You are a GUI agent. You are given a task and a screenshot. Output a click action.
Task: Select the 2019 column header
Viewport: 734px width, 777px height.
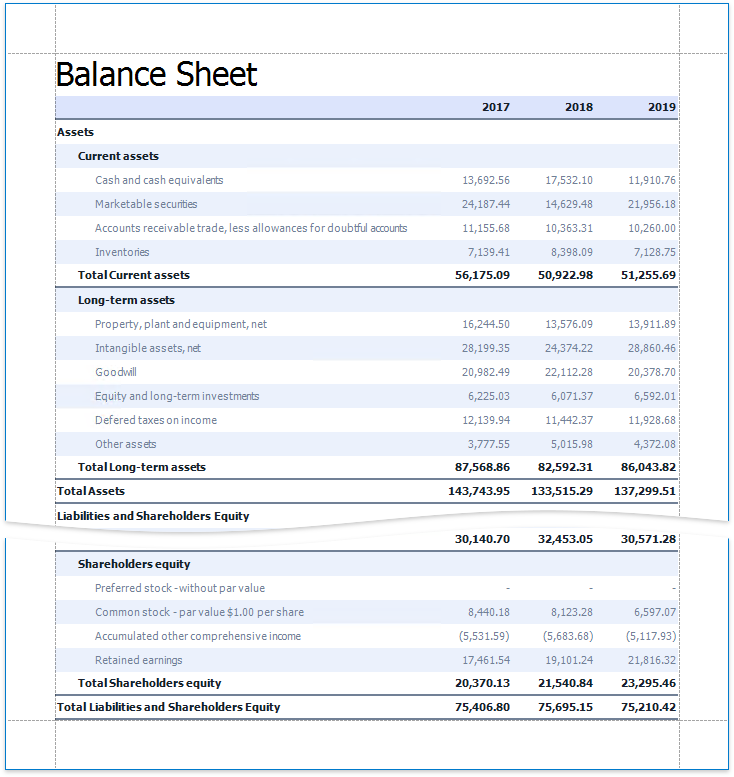pyautogui.click(x=661, y=107)
